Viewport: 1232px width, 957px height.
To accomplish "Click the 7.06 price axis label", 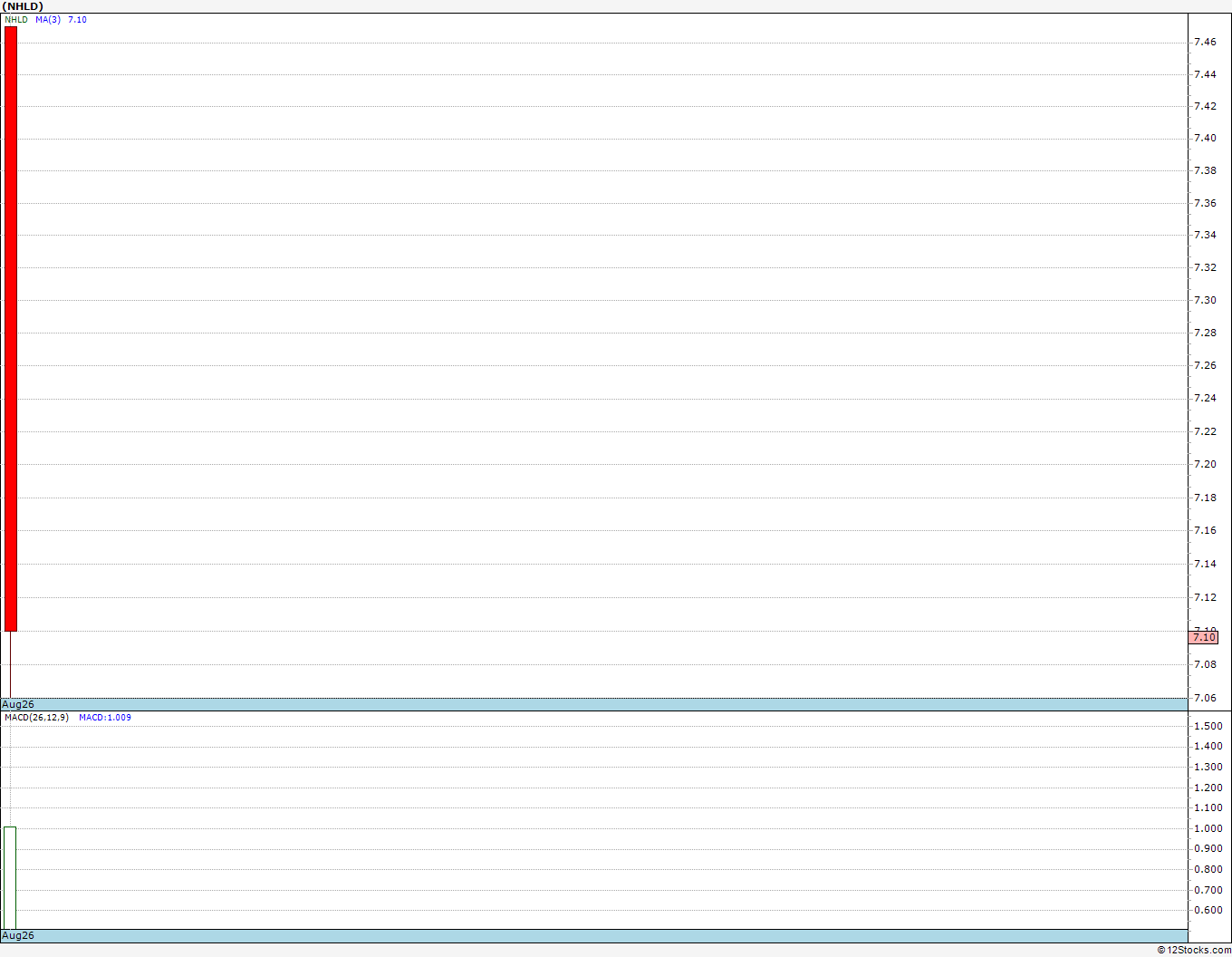I will click(x=1205, y=698).
